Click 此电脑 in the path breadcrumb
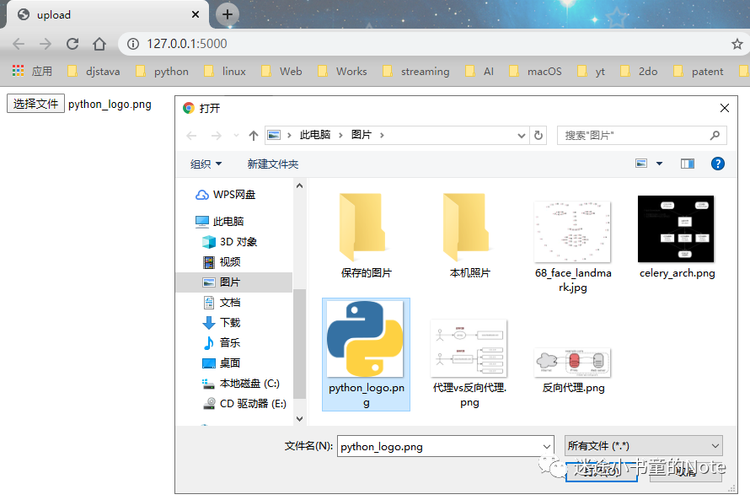 [x=315, y=135]
